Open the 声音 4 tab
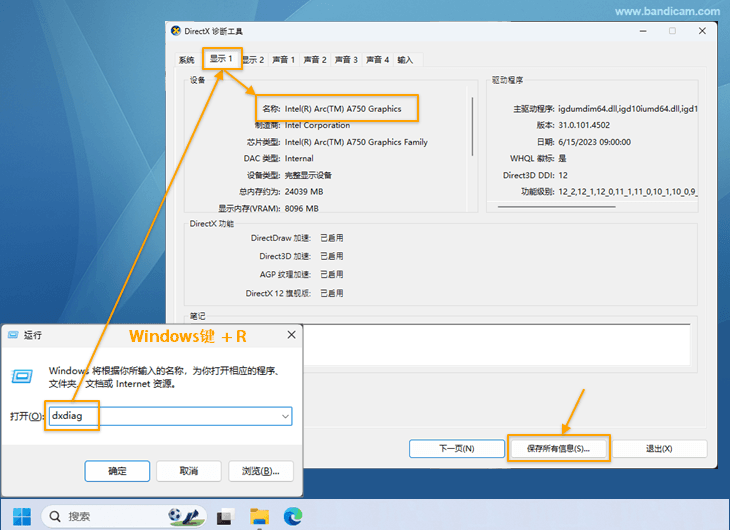Viewport: 730px width, 530px height. (378, 60)
